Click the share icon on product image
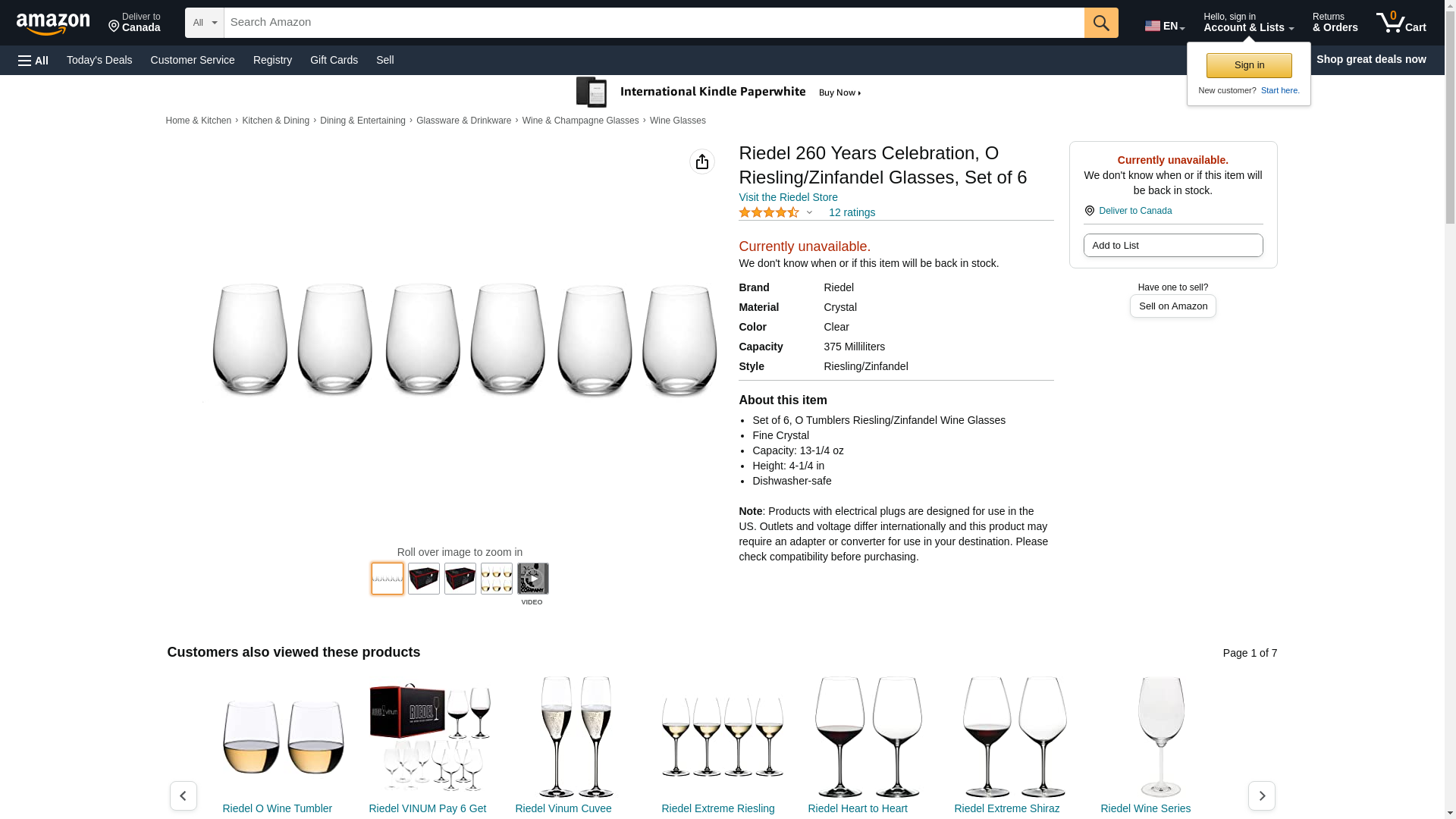Viewport: 1456px width, 819px height. pyautogui.click(x=701, y=162)
